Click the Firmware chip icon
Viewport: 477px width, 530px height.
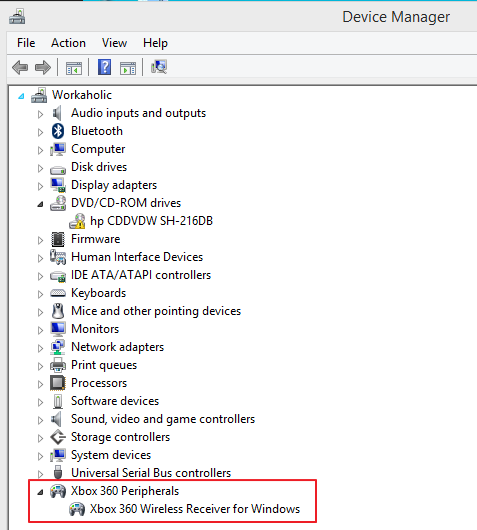tap(58, 239)
